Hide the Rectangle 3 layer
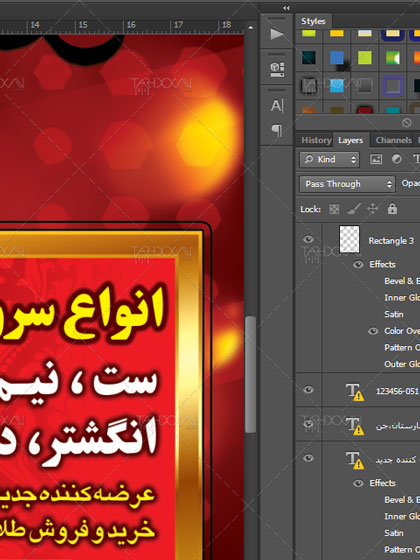This screenshot has width=420, height=560. [308, 239]
